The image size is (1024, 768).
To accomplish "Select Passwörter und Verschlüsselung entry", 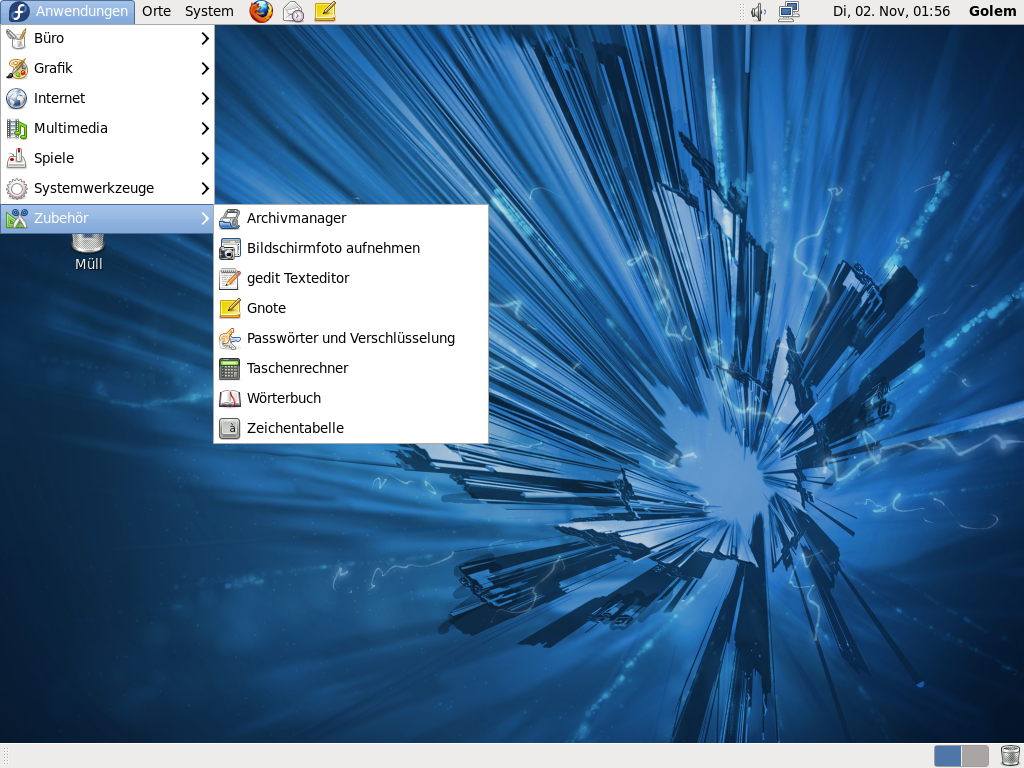I will click(350, 338).
